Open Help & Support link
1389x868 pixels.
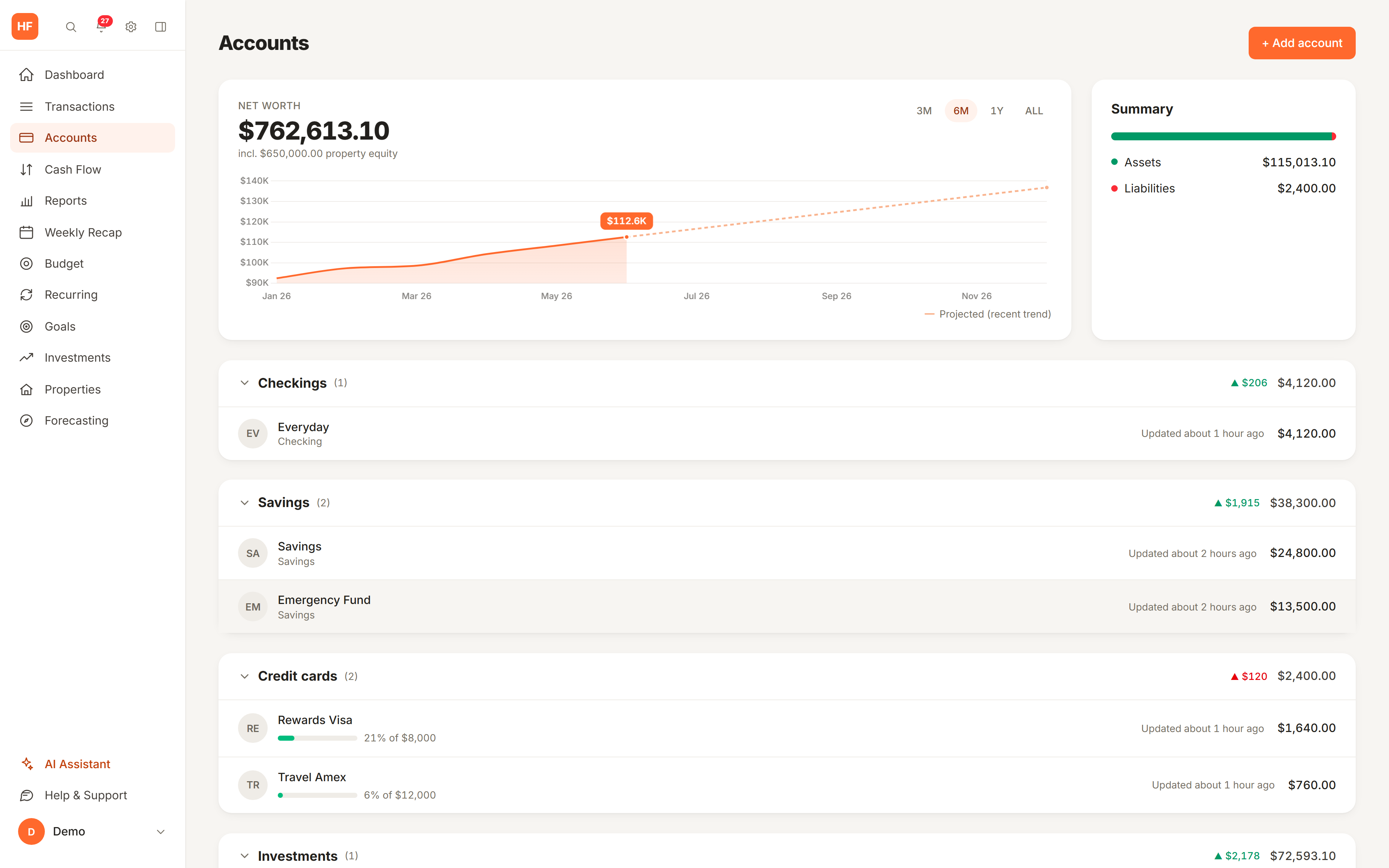(86, 795)
